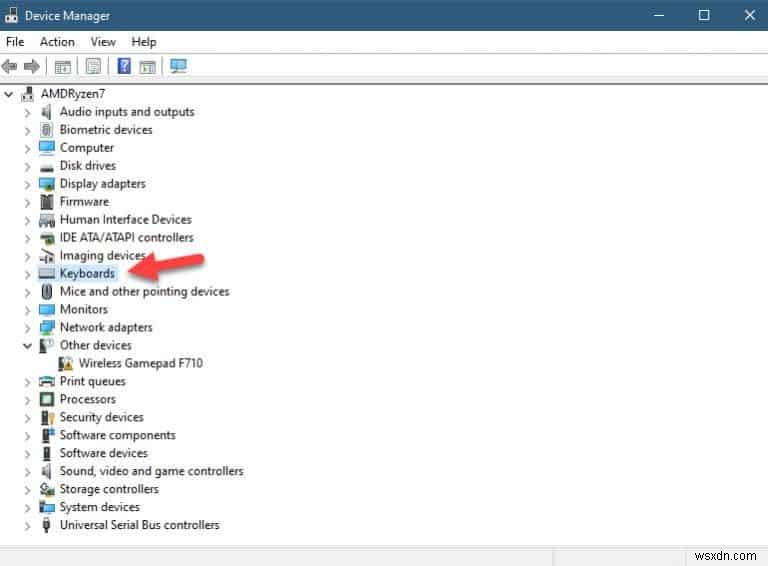Click the Processors chip icon
The width and height of the screenshot is (768, 566).
(47, 400)
